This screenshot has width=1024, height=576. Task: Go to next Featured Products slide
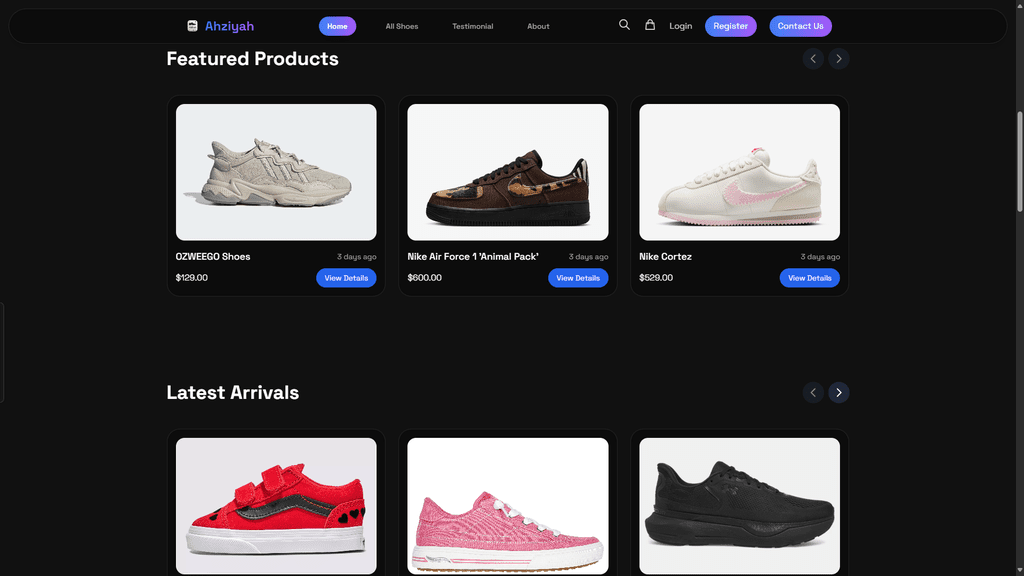[839, 59]
